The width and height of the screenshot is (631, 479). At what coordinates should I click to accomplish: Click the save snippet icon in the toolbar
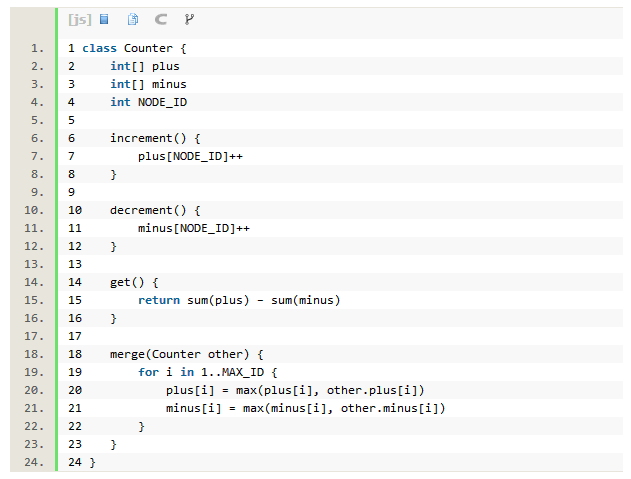[x=104, y=19]
